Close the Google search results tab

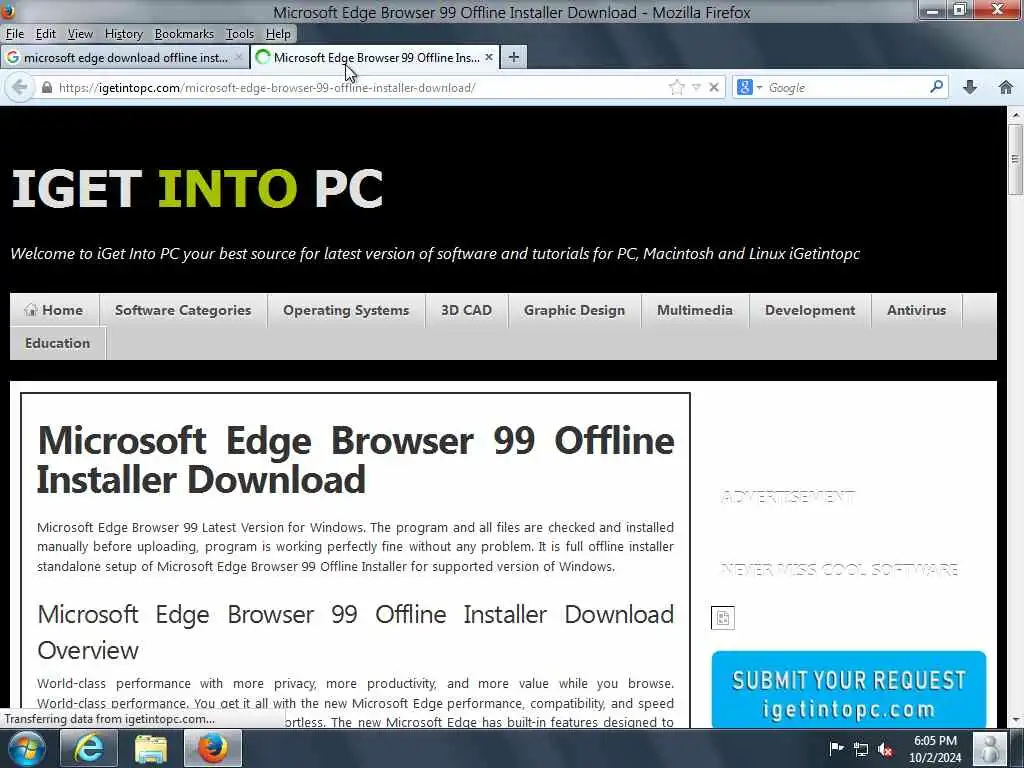(x=238, y=57)
